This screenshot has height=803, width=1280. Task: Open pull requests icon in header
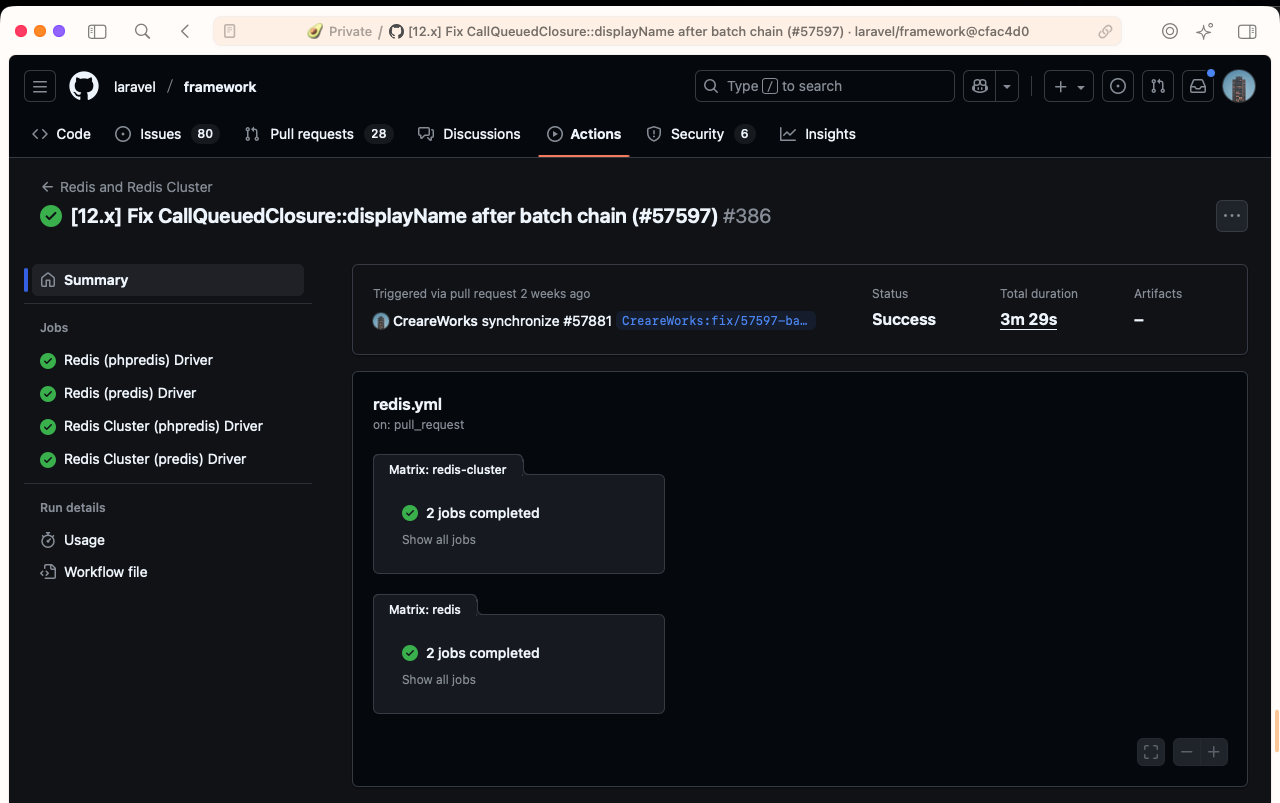1158,87
